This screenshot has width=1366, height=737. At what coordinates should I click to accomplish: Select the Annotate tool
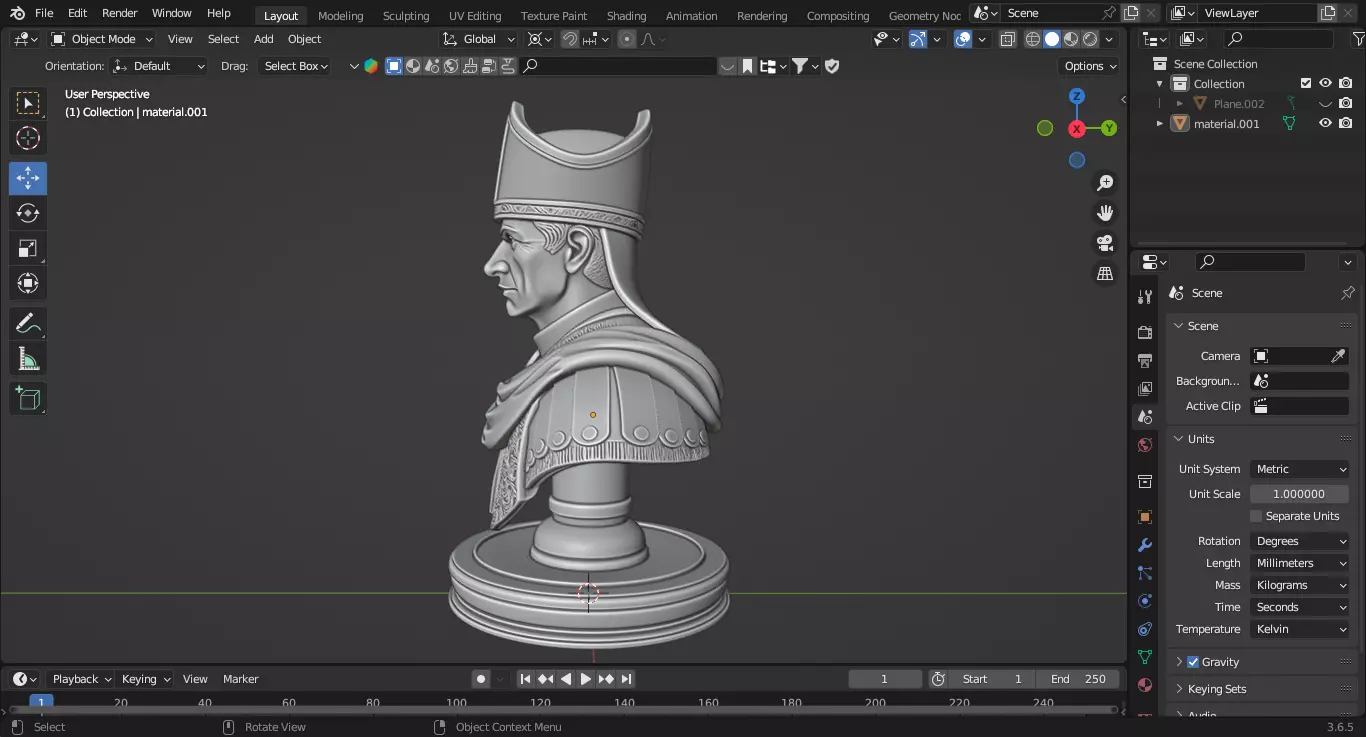[28, 323]
